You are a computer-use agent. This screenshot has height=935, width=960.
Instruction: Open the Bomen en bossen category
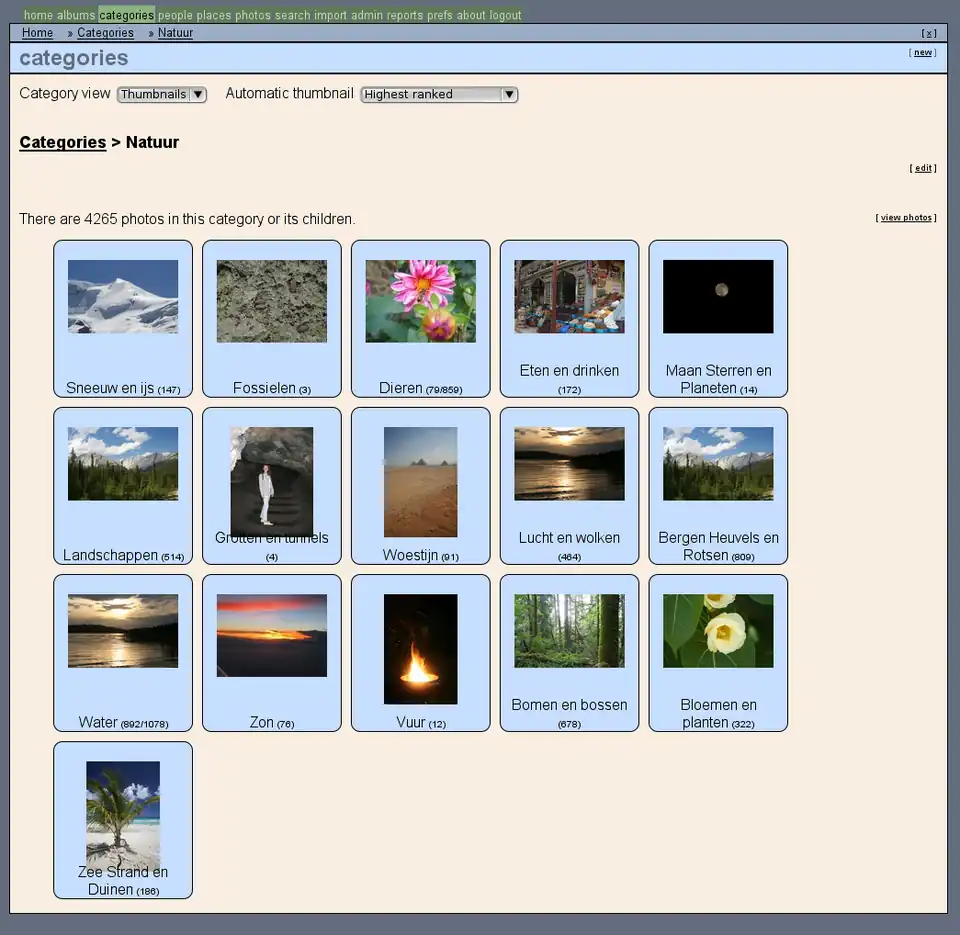[569, 630]
